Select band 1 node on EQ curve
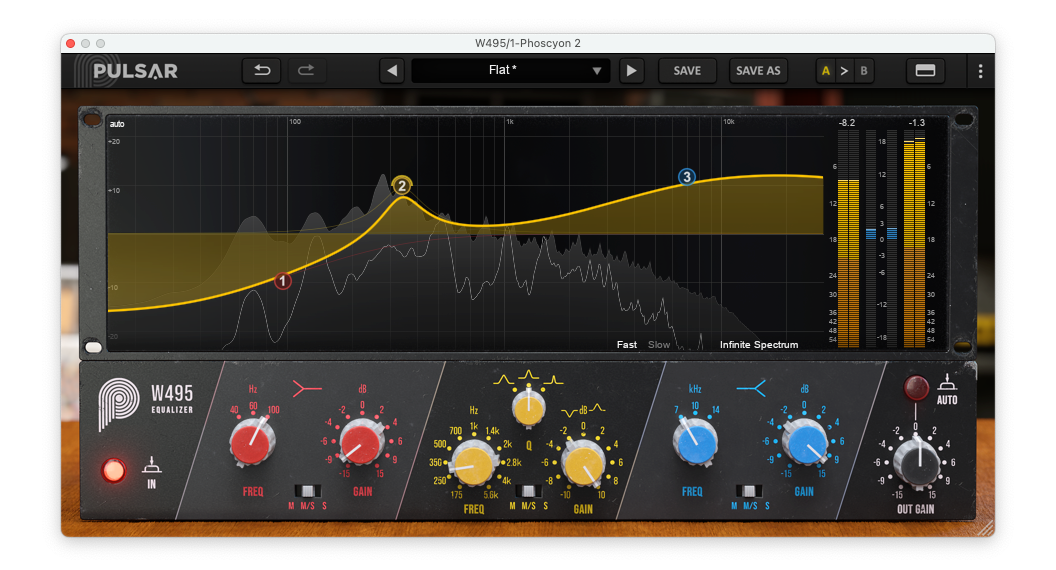The width and height of the screenshot is (1056, 570). coord(283,281)
